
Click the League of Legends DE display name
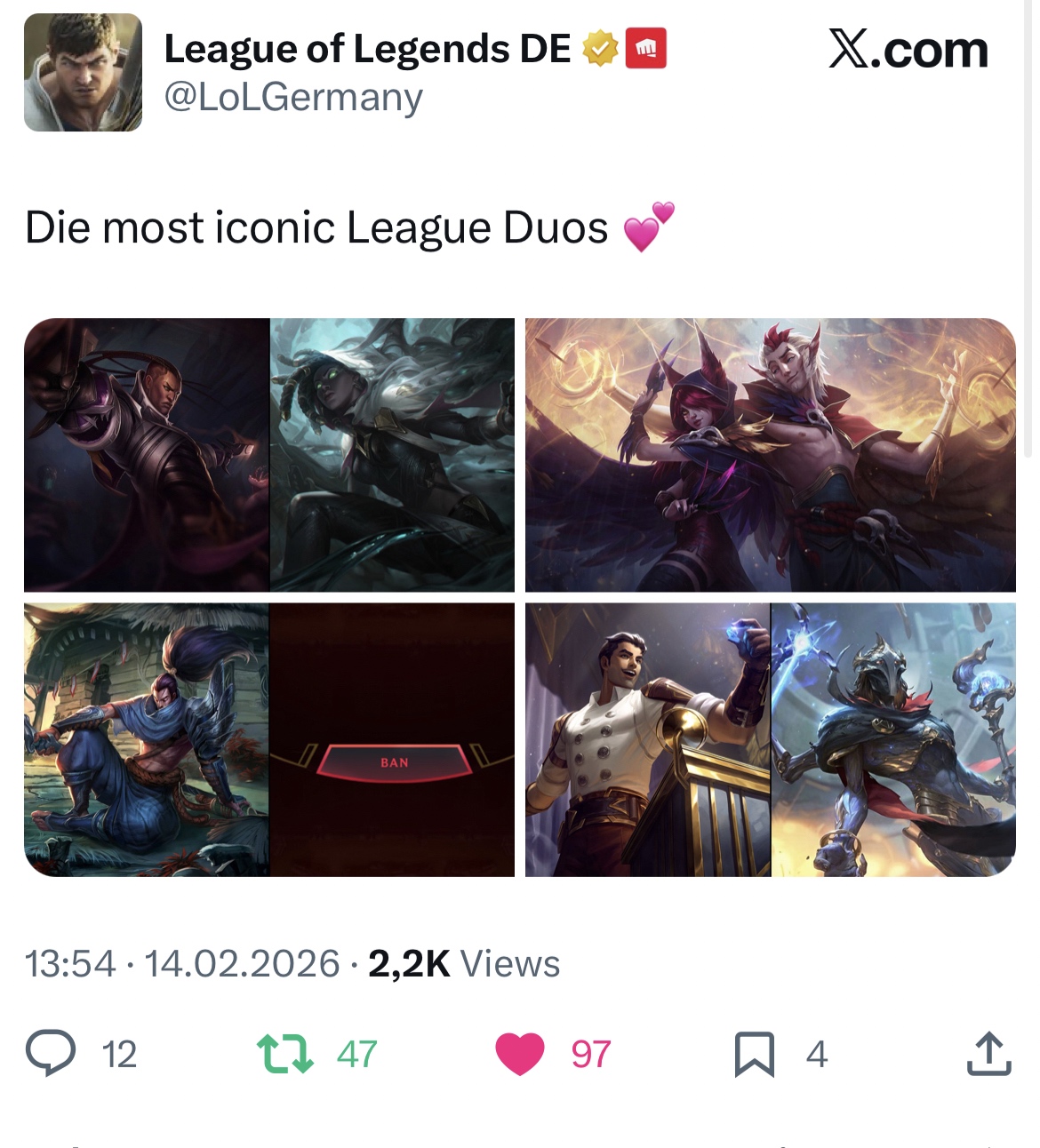[x=367, y=49]
